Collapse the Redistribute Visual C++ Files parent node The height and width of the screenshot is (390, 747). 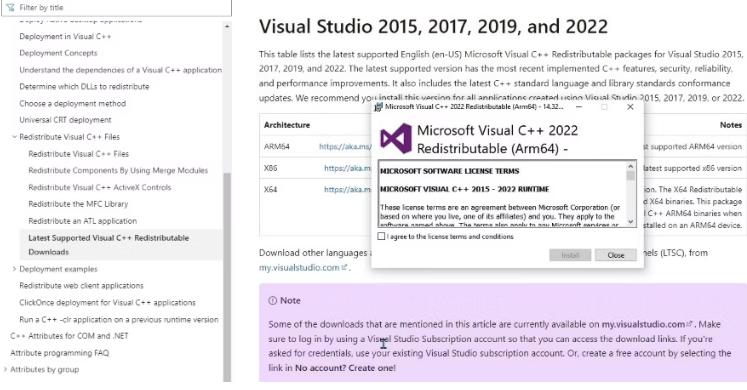[14, 137]
